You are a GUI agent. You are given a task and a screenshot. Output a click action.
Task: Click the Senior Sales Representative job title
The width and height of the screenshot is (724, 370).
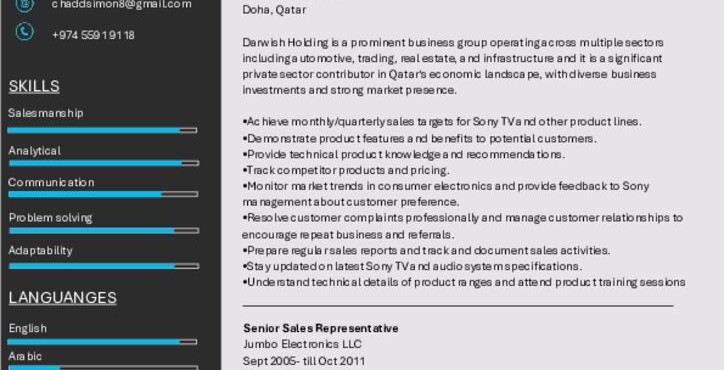321,328
